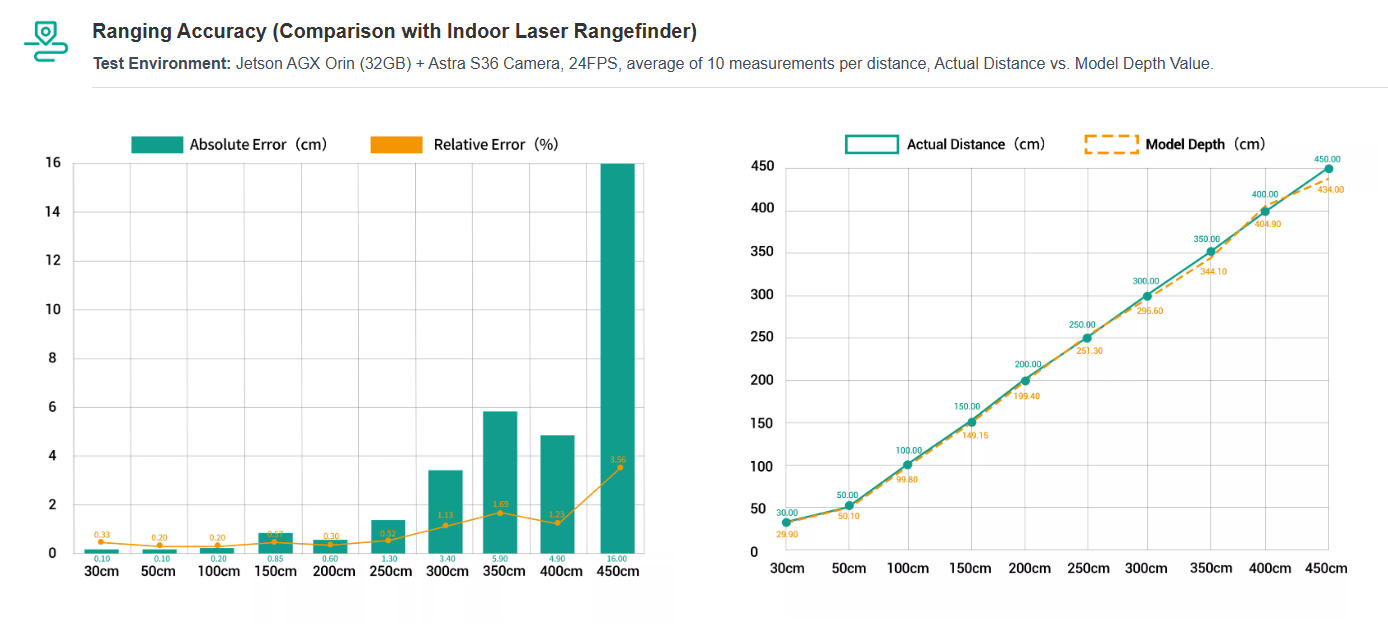Click the 30.00 actual distance point

coord(786,522)
